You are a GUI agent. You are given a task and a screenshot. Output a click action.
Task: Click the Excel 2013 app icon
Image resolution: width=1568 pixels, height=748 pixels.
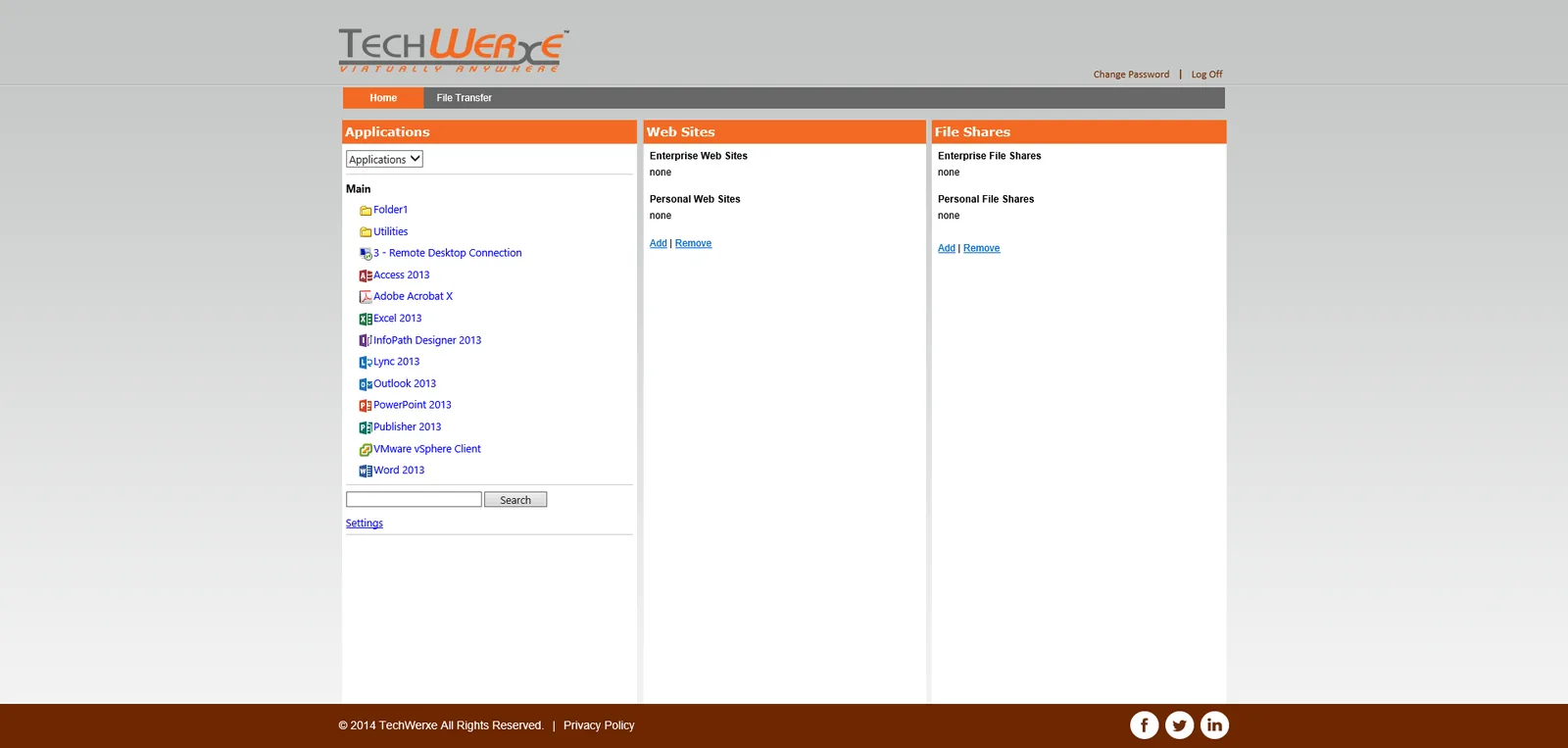(366, 319)
